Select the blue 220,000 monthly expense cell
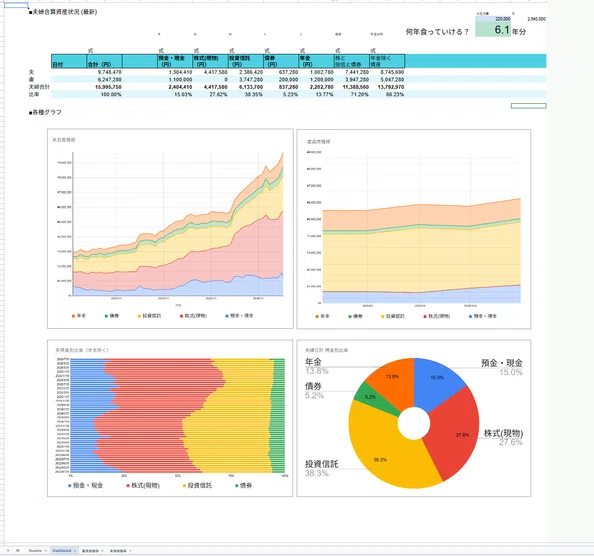594x556 pixels. [493, 19]
